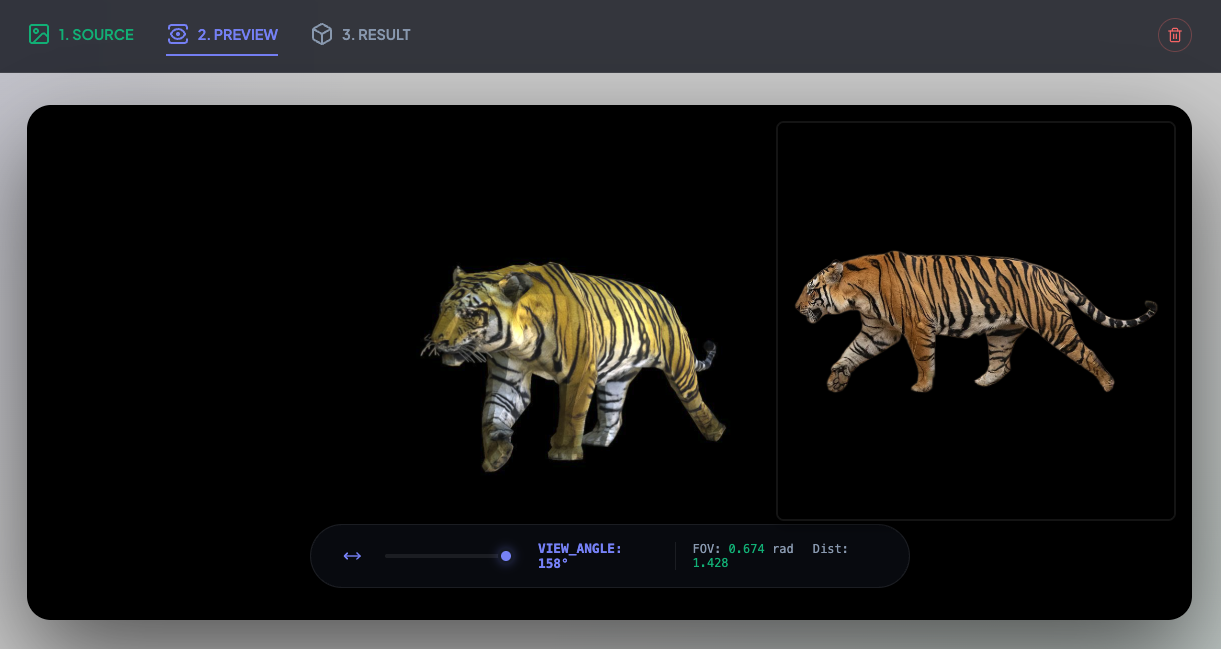The height and width of the screenshot is (649, 1221).
Task: Click the rad unit label after FOV
Action: pyautogui.click(x=783, y=549)
